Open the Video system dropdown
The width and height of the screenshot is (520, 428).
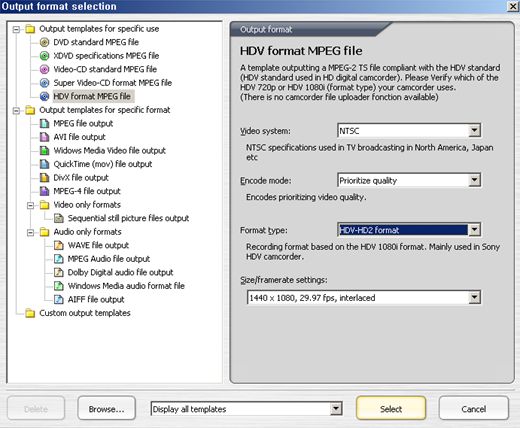click(474, 130)
